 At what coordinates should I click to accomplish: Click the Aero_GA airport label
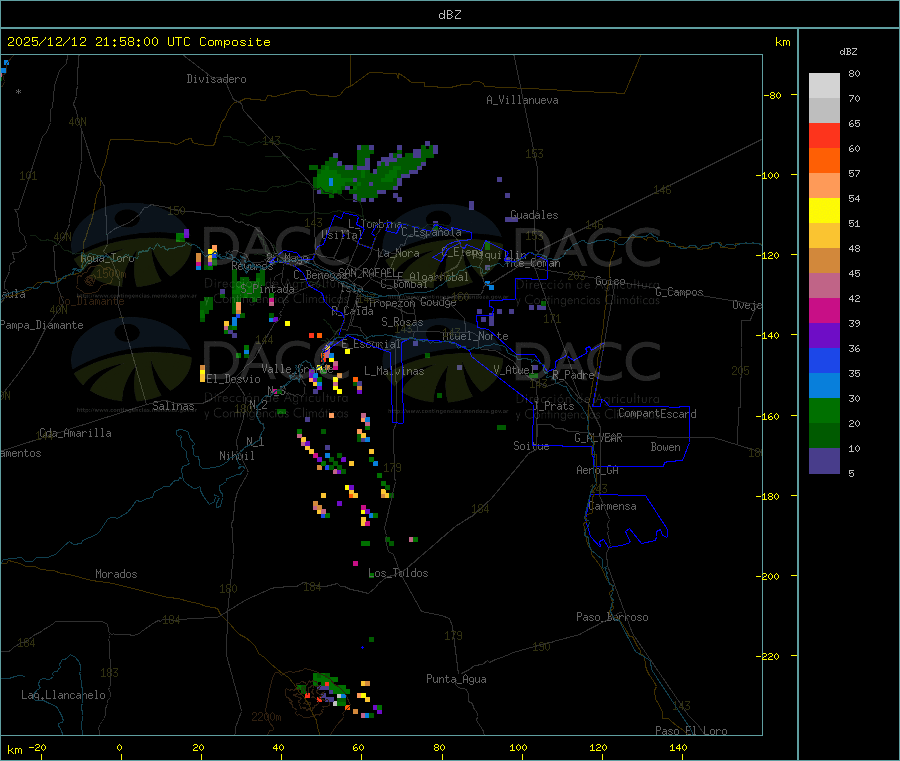click(x=598, y=470)
